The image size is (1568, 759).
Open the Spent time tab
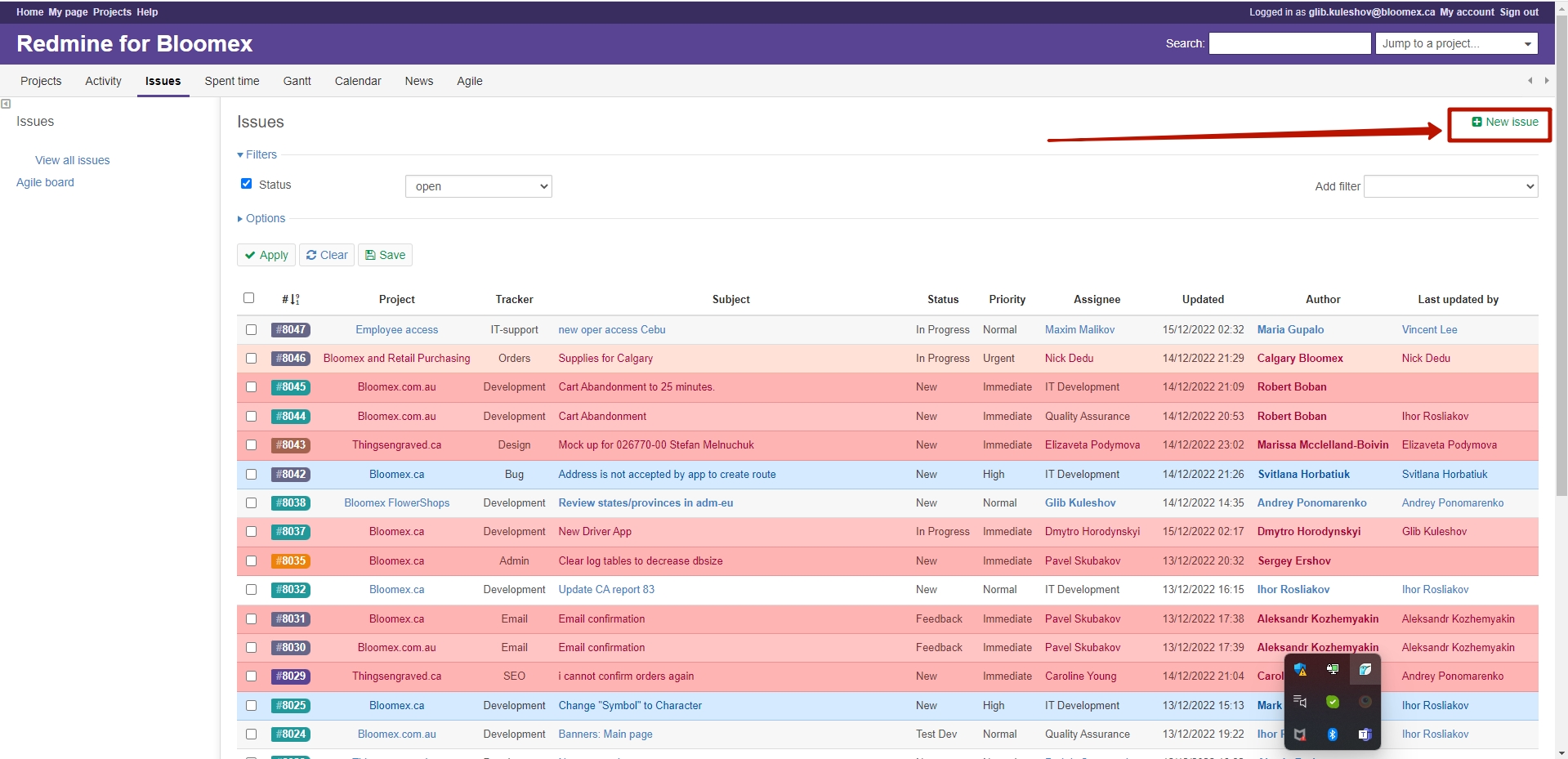(232, 81)
